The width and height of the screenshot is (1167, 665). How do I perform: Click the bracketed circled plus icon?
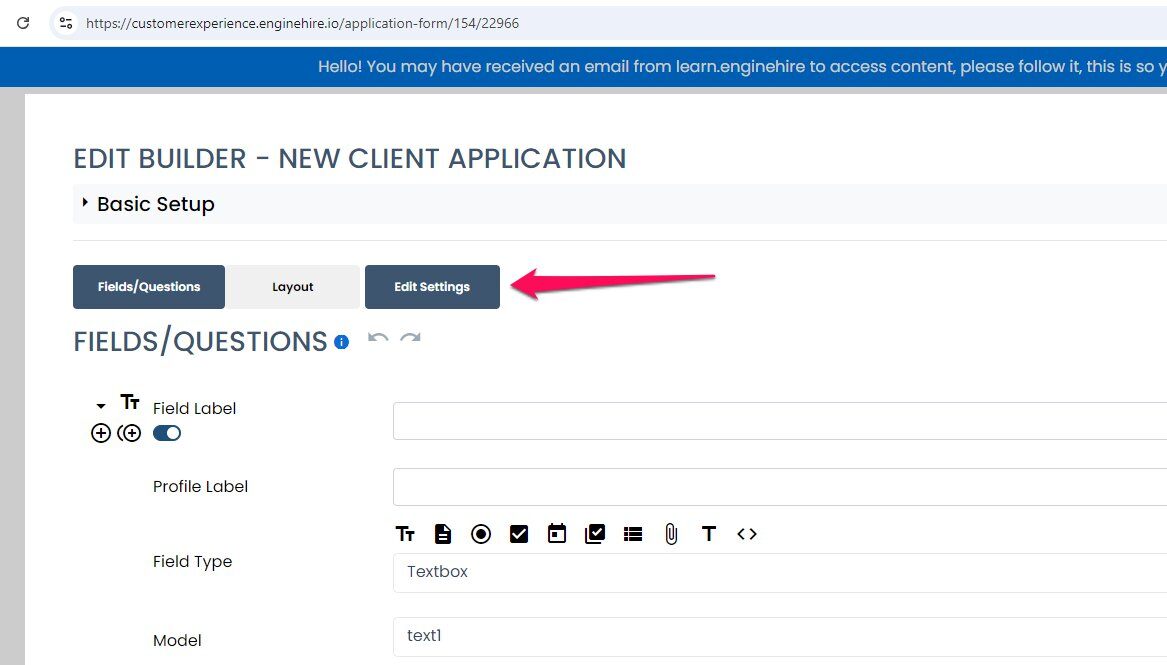130,433
